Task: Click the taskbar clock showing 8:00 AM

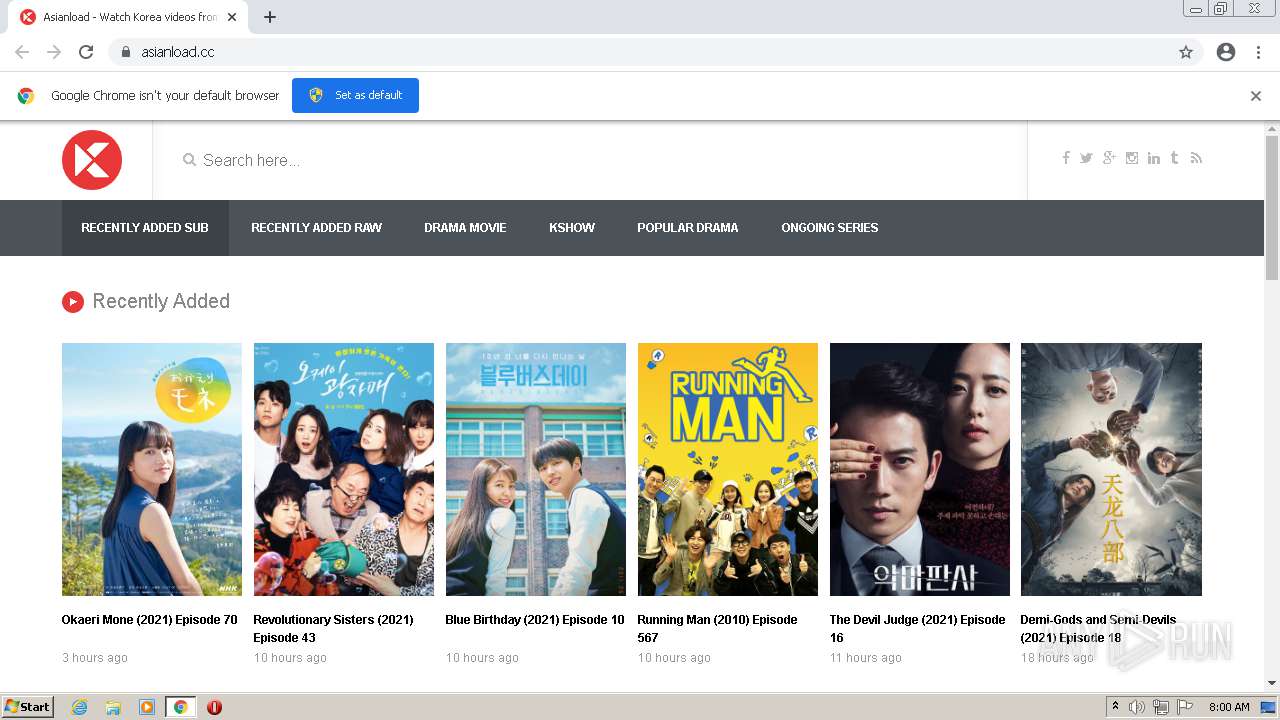Action: tap(1229, 707)
